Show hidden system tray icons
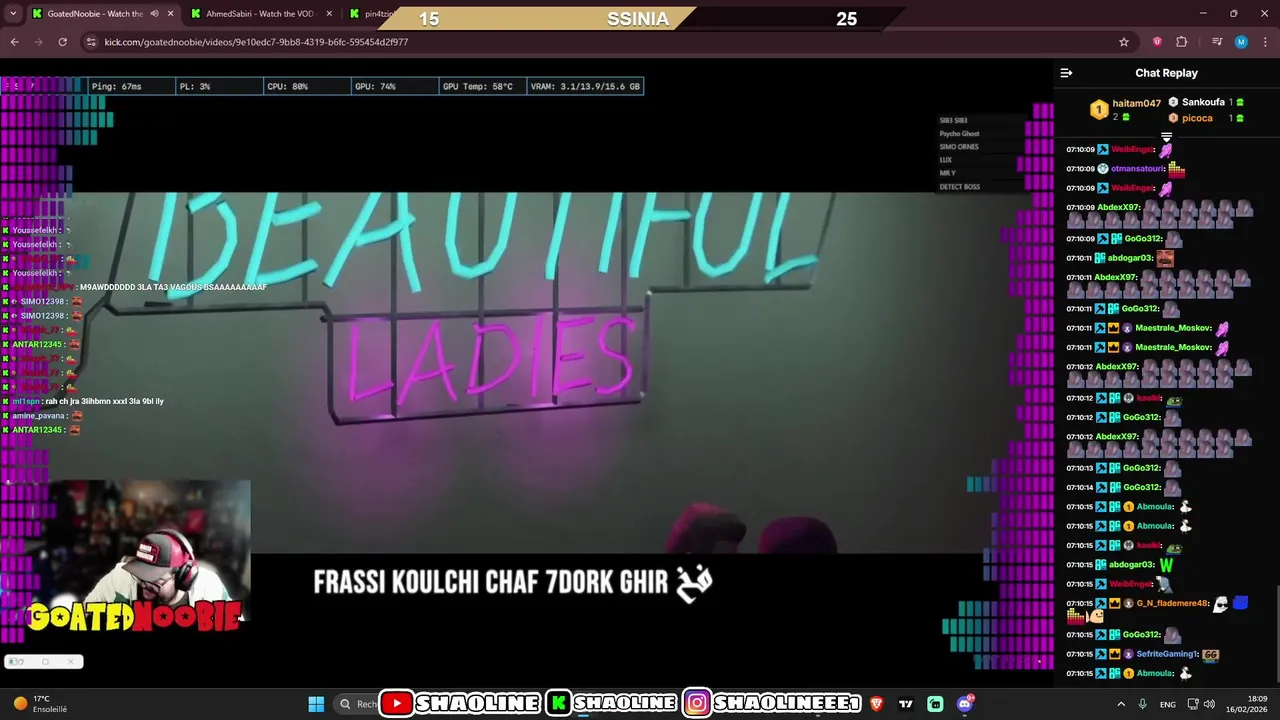1280x720 pixels. tap(1120, 704)
